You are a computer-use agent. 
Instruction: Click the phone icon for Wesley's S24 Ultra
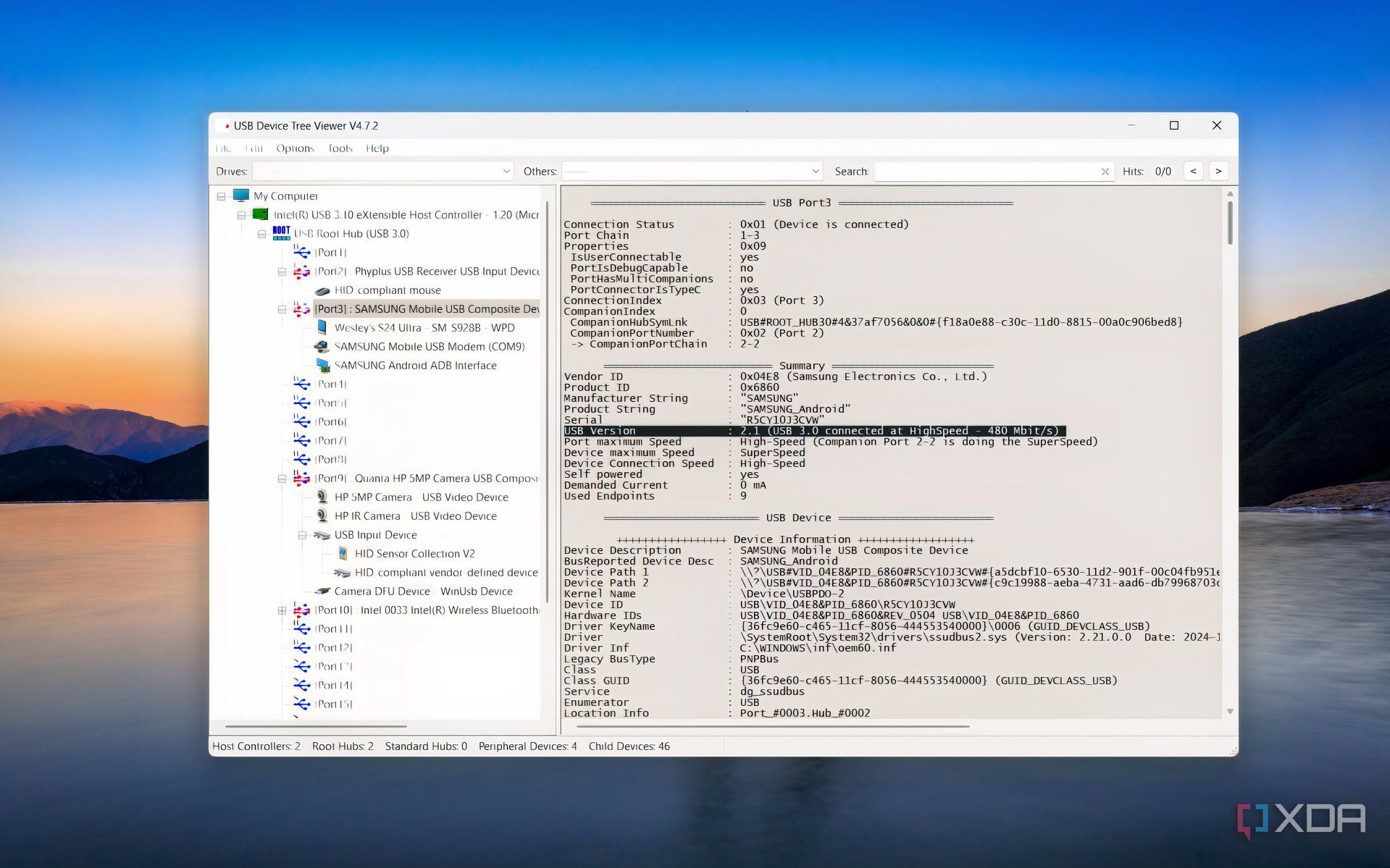(322, 328)
